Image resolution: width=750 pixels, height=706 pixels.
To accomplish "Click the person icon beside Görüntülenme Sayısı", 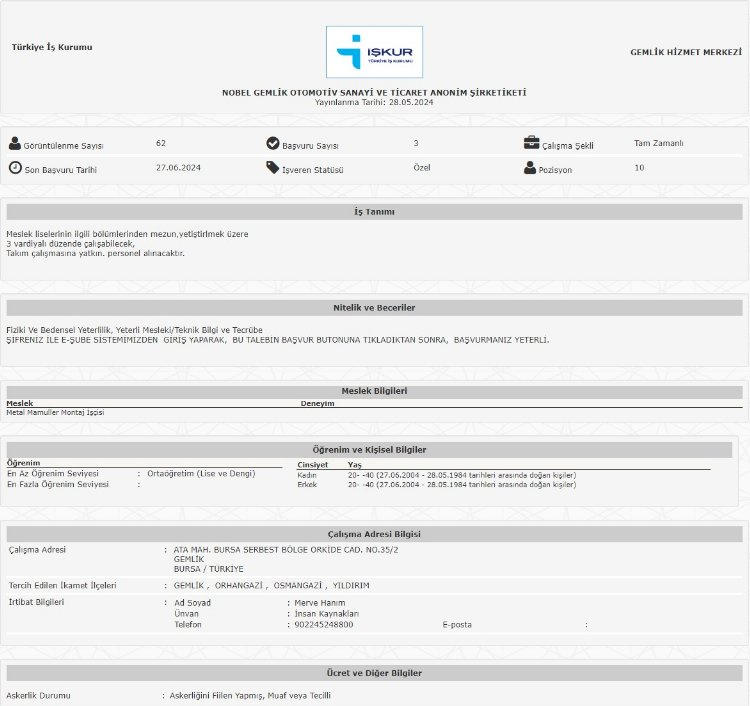I will [15, 144].
